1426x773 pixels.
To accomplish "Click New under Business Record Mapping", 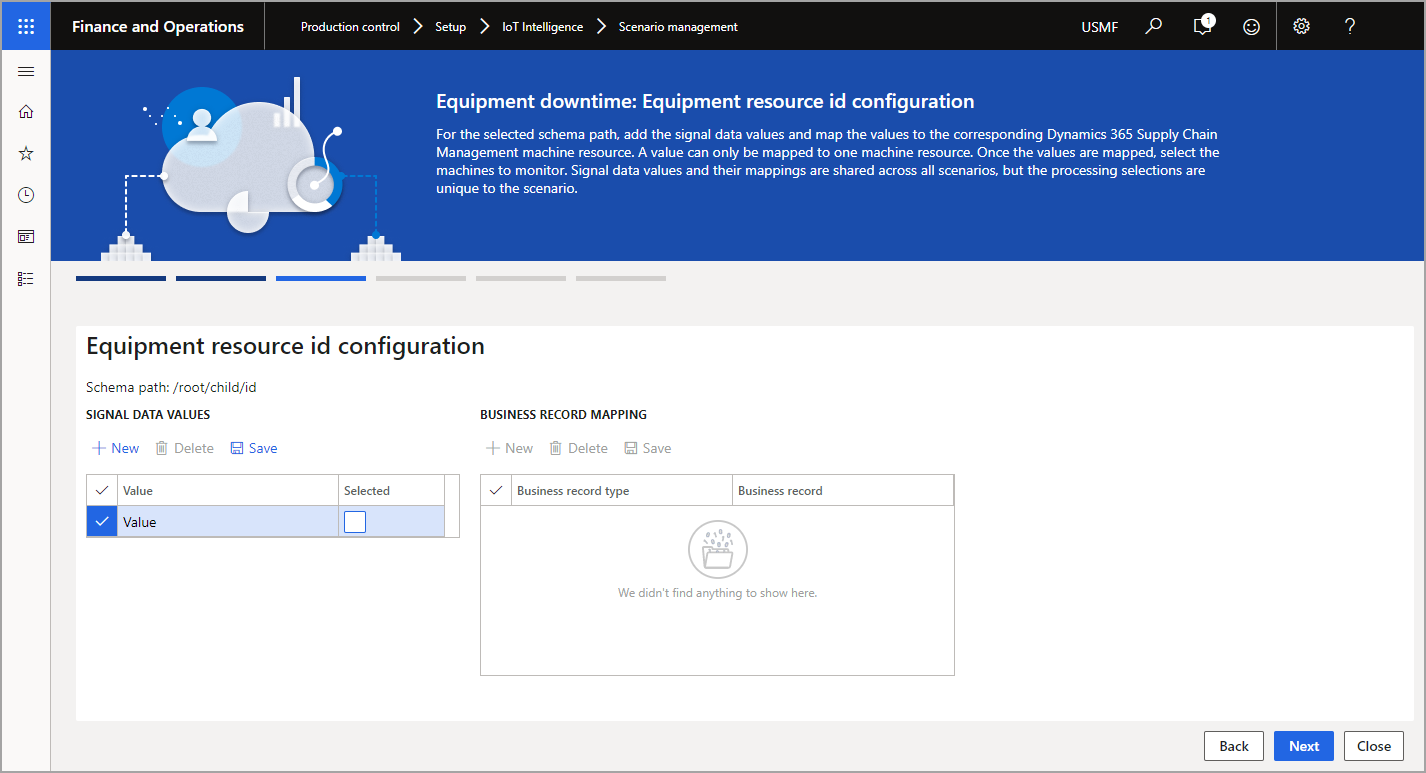I will coord(509,448).
